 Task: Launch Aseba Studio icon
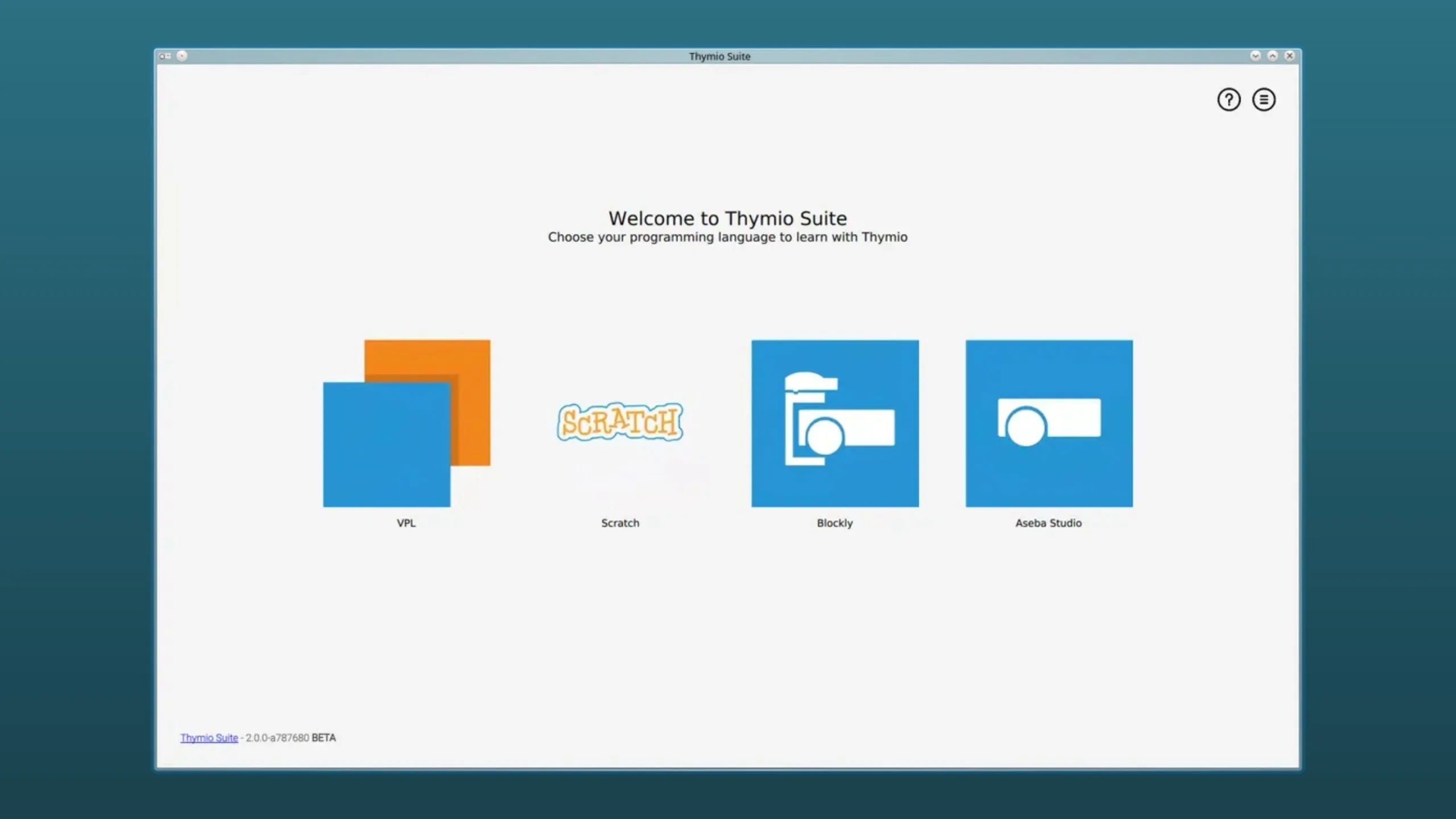[1049, 423]
